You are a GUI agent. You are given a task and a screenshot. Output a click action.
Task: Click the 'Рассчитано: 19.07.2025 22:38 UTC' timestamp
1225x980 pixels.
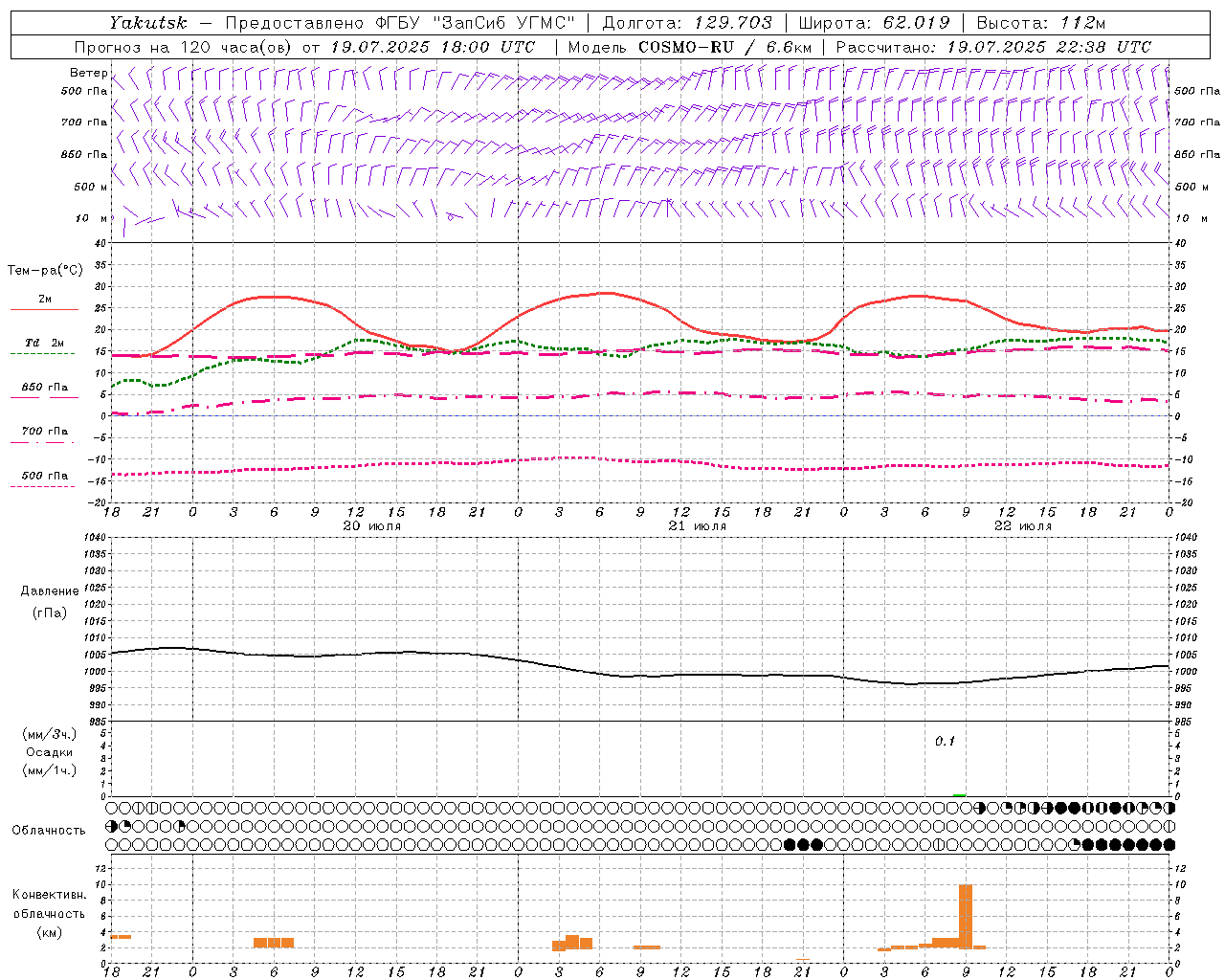click(993, 47)
